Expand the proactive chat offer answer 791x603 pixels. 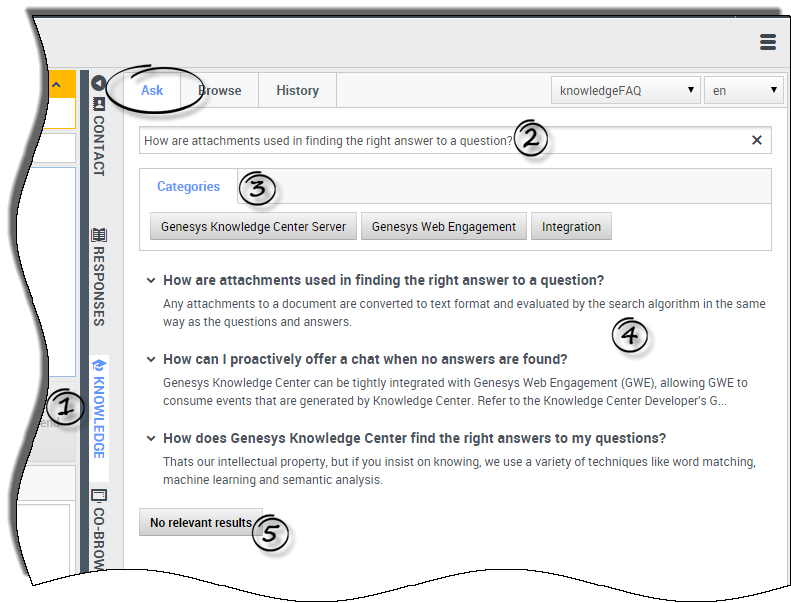click(150, 359)
